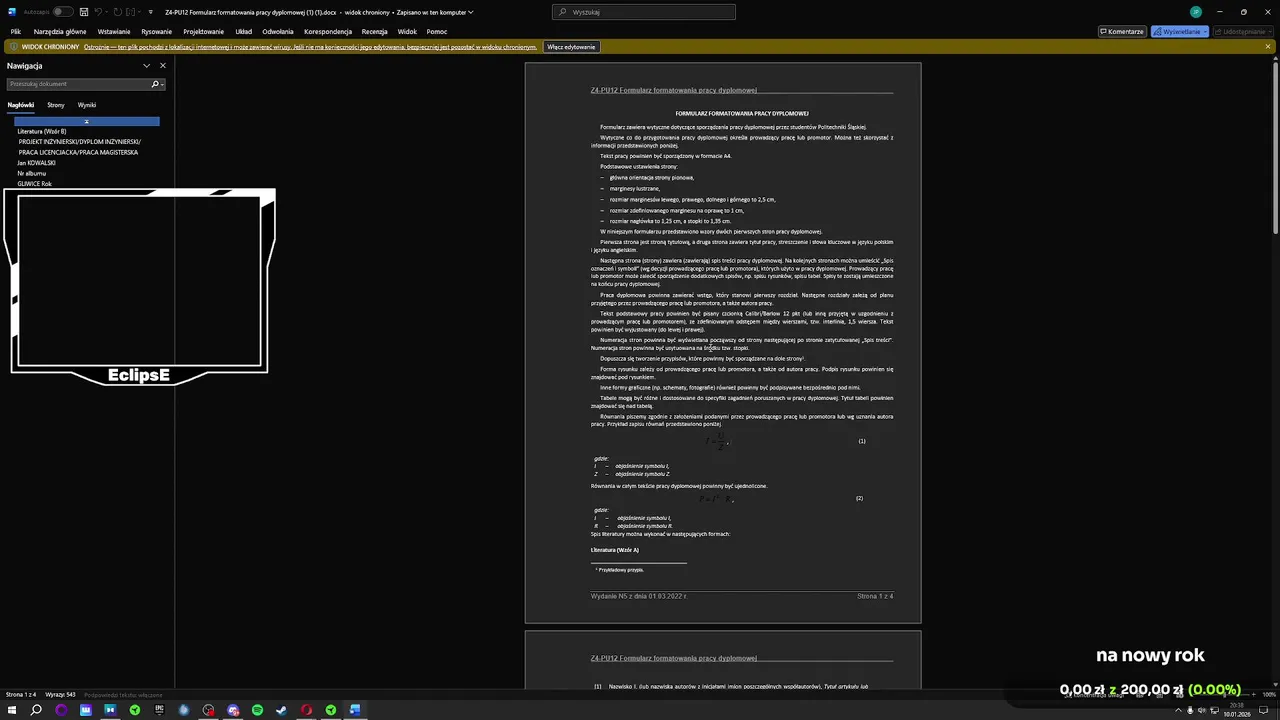Open the Epic Games taskbar icon
1280x720 pixels.
[x=159, y=710]
